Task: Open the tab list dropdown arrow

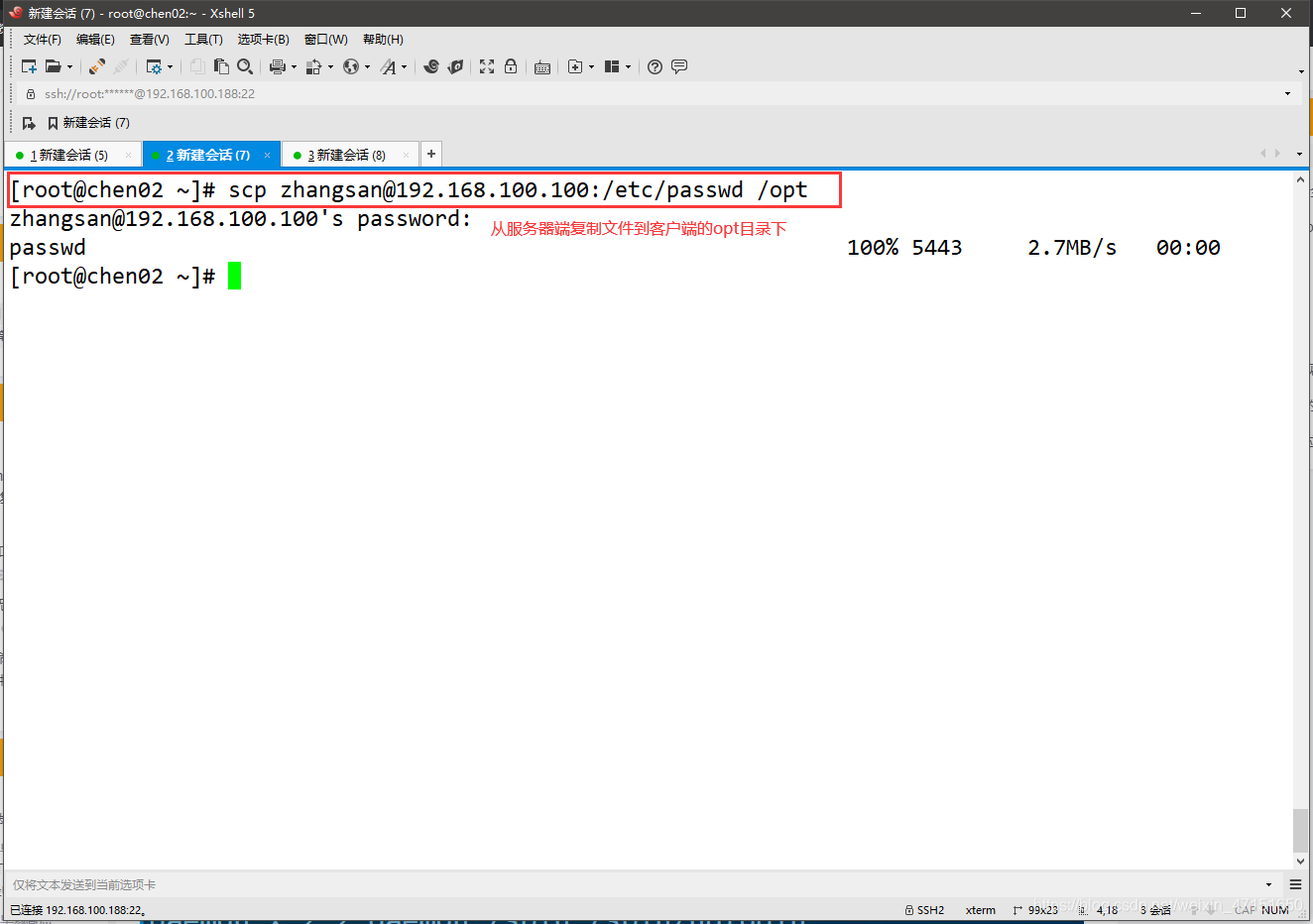Action: (1299, 154)
